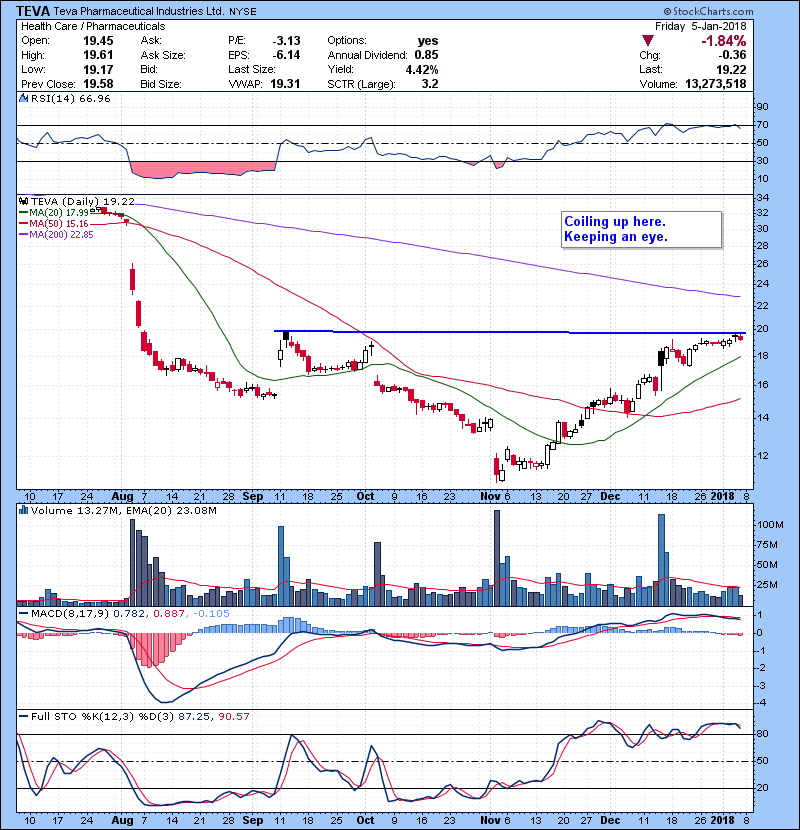
Task: Click the red down-triangle change indicator
Action: click(x=648, y=41)
